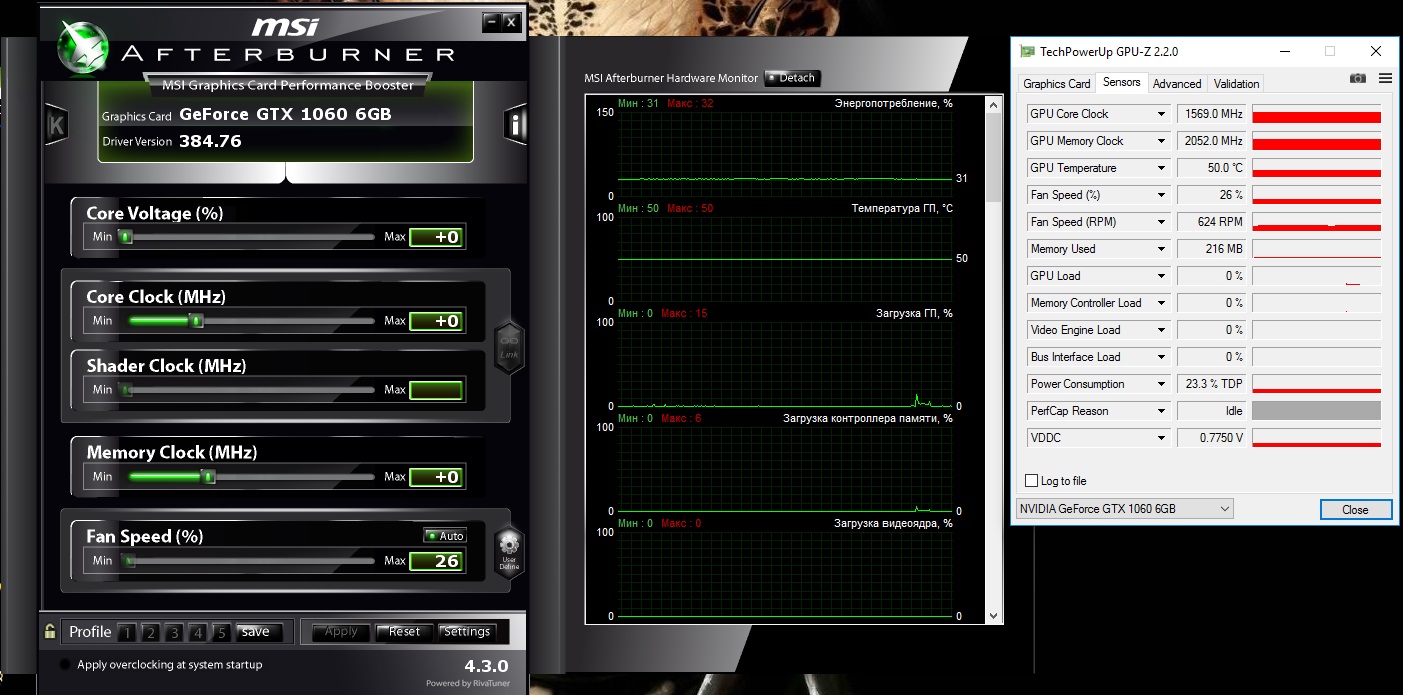Open the Validation tab in GPU-Z
The width and height of the screenshot is (1403, 695).
(x=1237, y=84)
